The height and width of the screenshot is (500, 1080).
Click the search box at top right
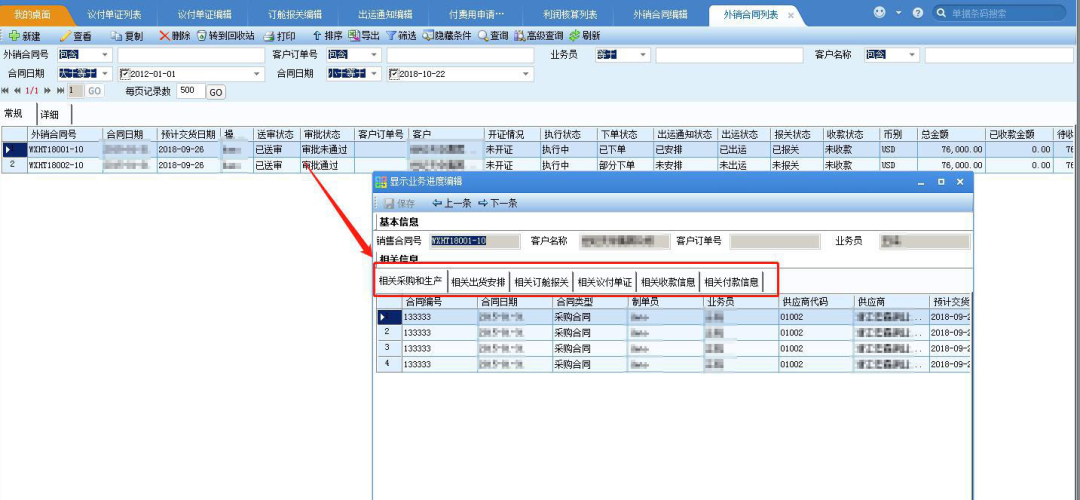point(1005,13)
